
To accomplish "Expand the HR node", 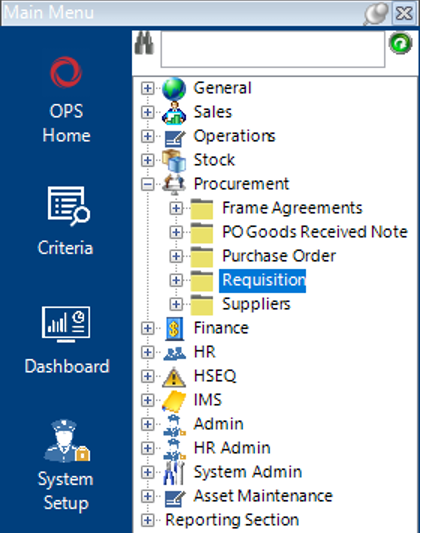I will coord(147,352).
